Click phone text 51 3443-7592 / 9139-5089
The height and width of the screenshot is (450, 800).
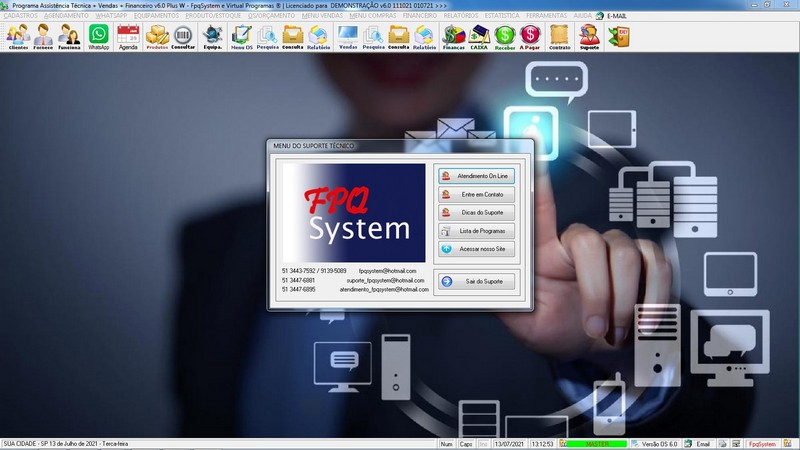(x=314, y=271)
